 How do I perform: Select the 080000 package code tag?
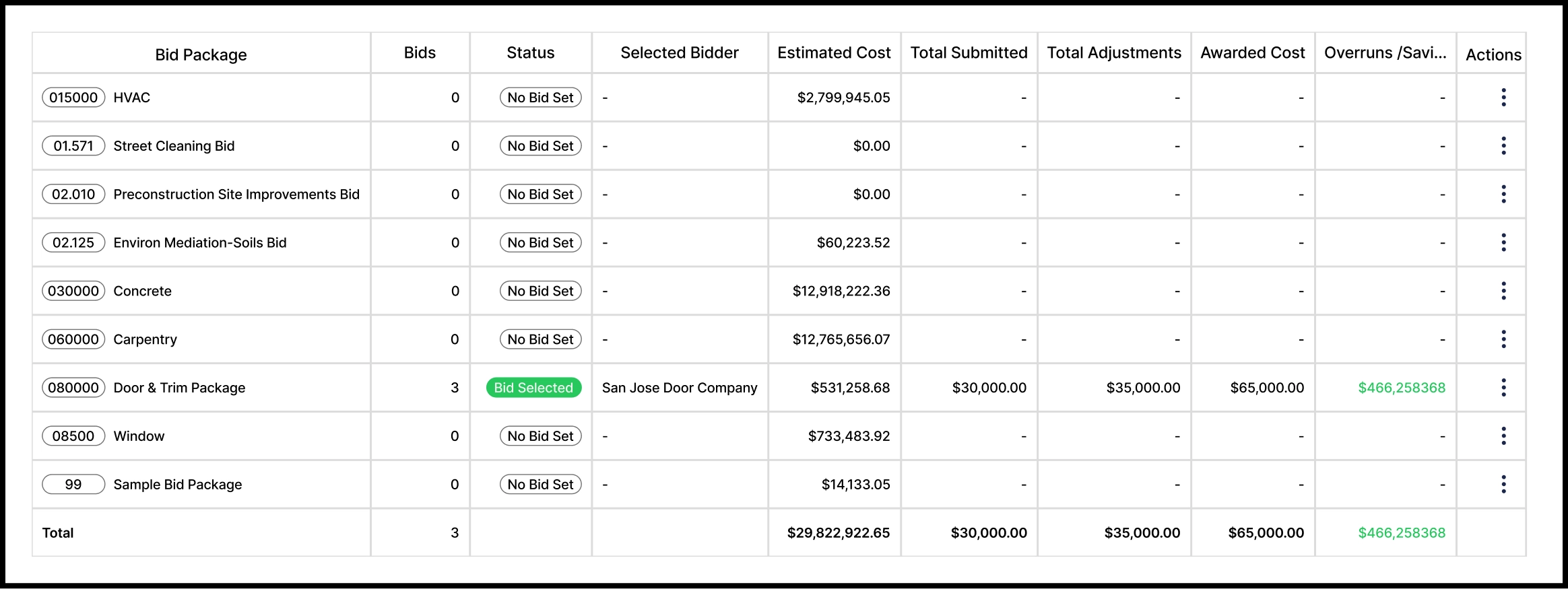73,388
